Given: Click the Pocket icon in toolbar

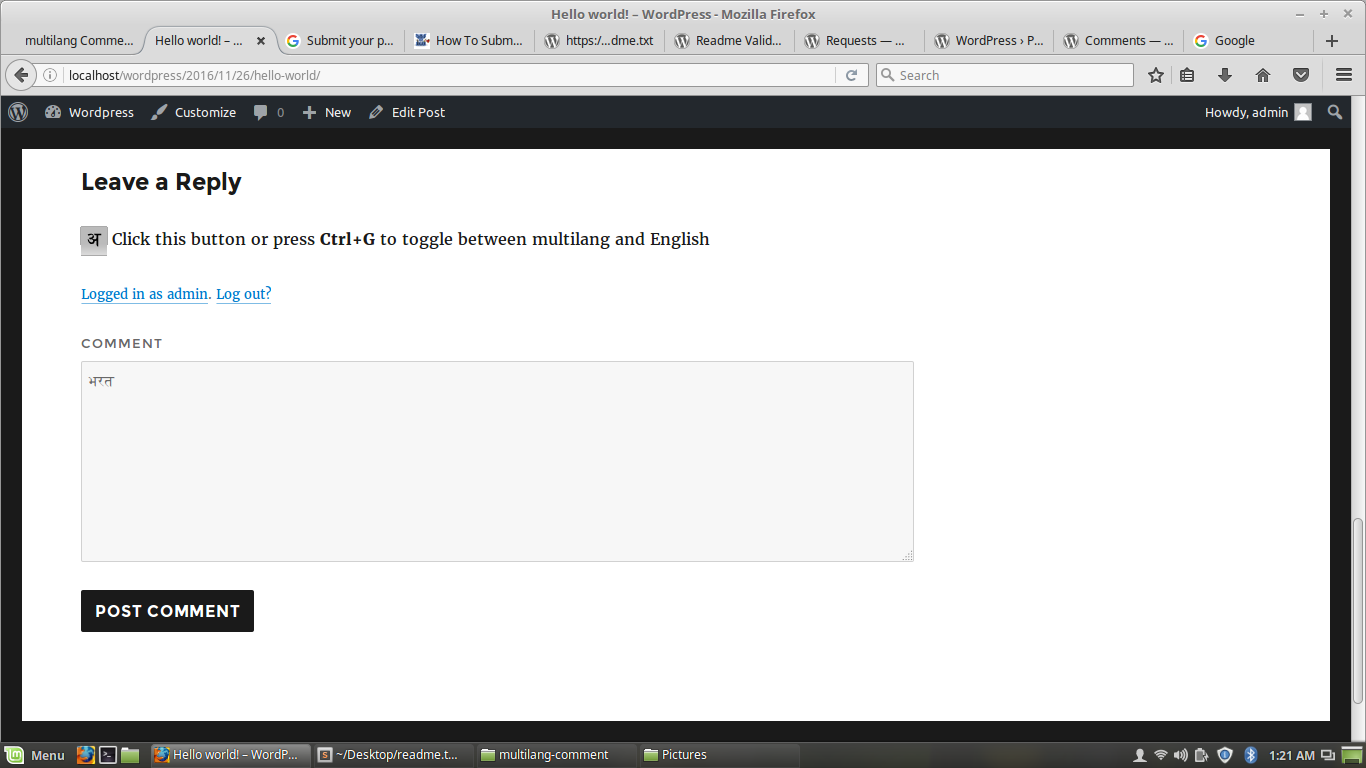Looking at the screenshot, I should tap(1301, 75).
